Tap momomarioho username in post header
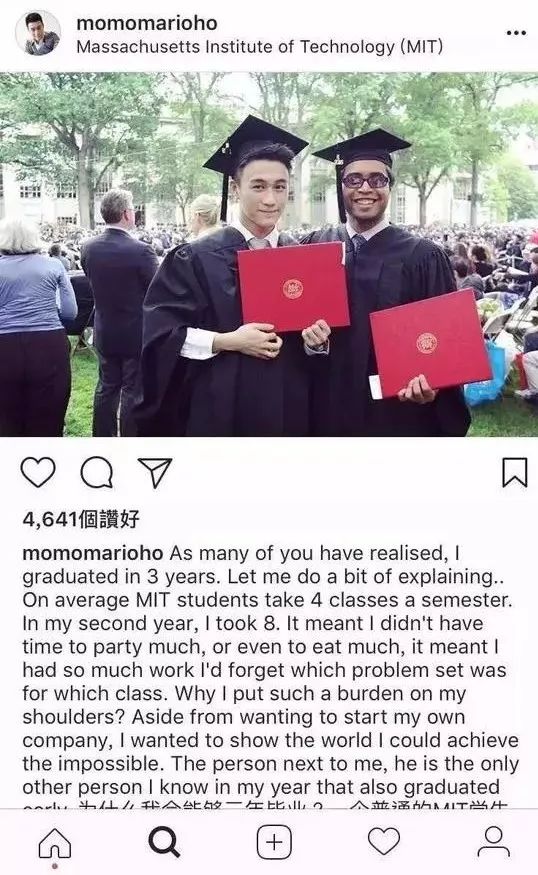The image size is (538, 875). point(147,23)
